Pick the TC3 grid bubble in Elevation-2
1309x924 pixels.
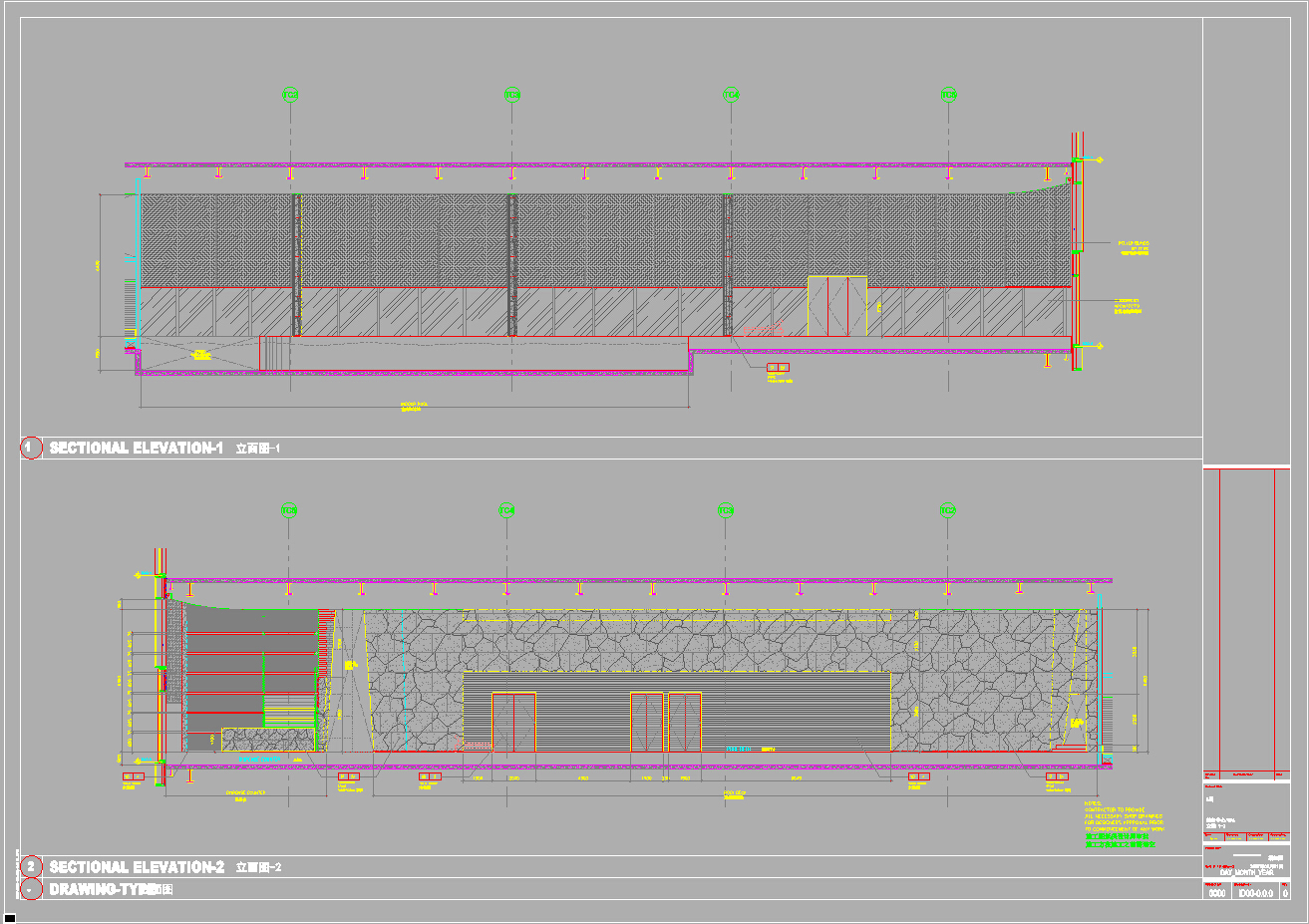(x=726, y=511)
